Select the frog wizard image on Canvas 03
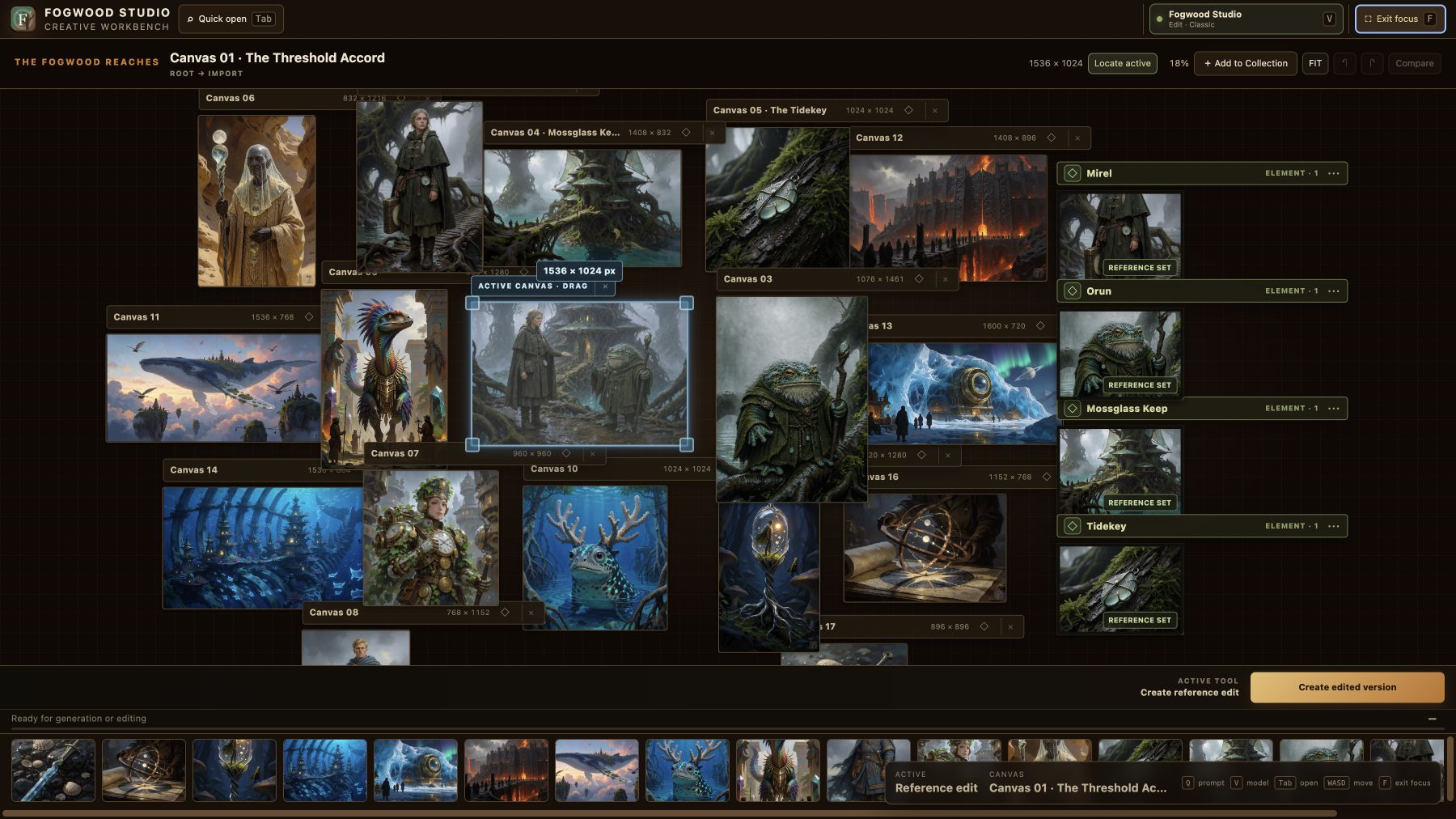This screenshot has width=1456, height=819. tap(791, 398)
